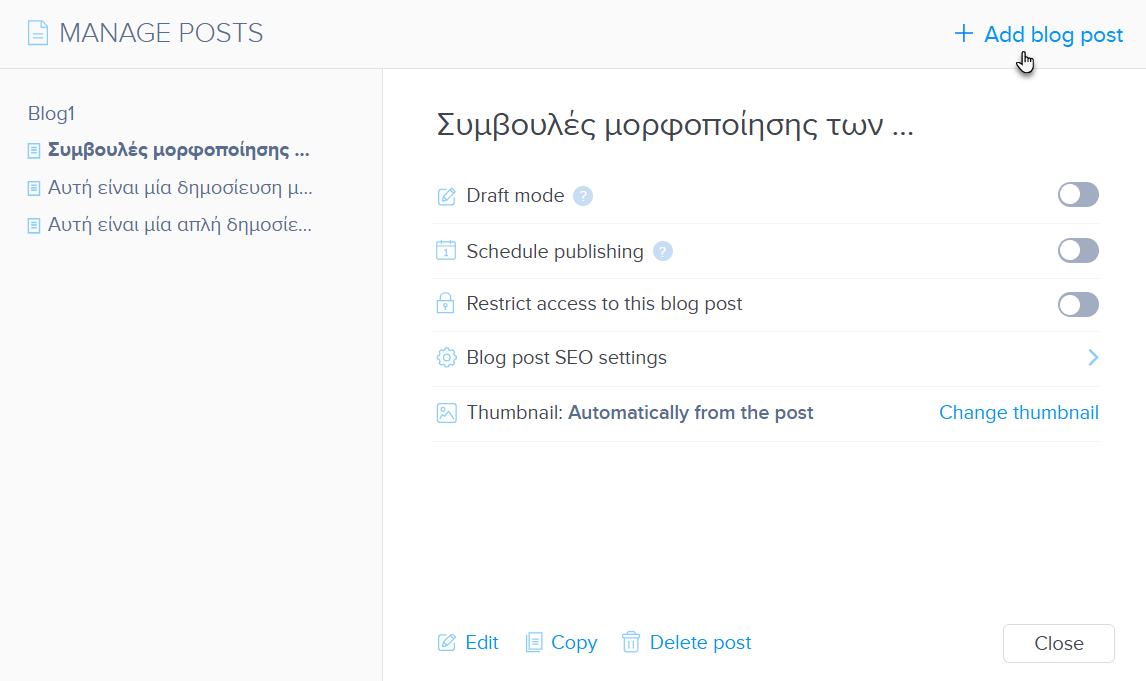
Task: Select the "Συμβουλές μορφοποίησης" post in sidebar
Action: pyautogui.click(x=178, y=151)
